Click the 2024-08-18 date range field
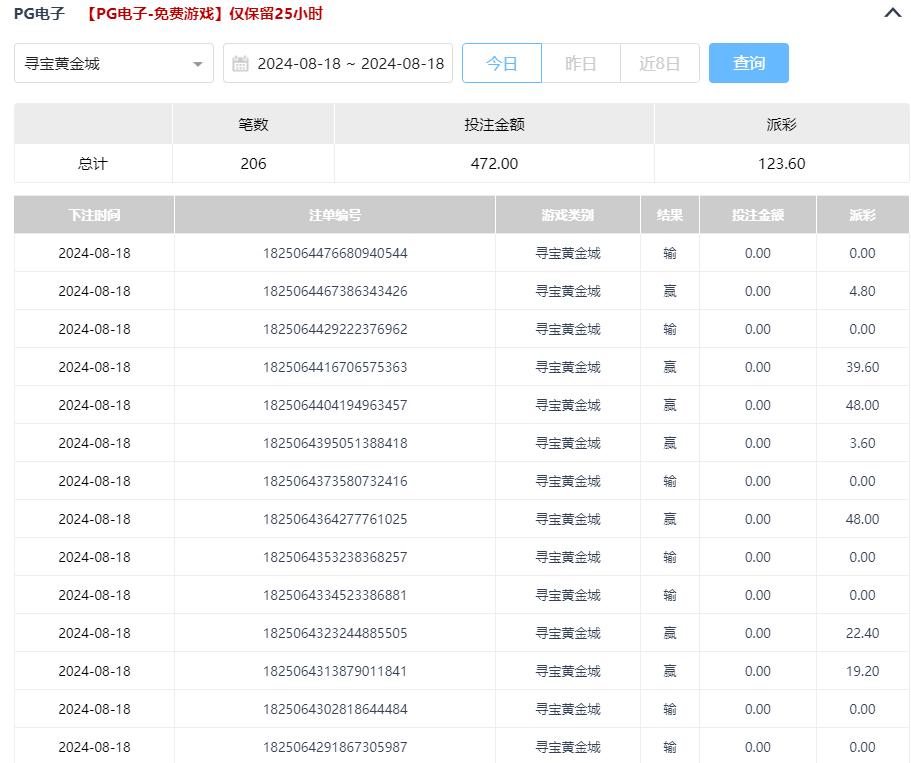 pyautogui.click(x=350, y=64)
